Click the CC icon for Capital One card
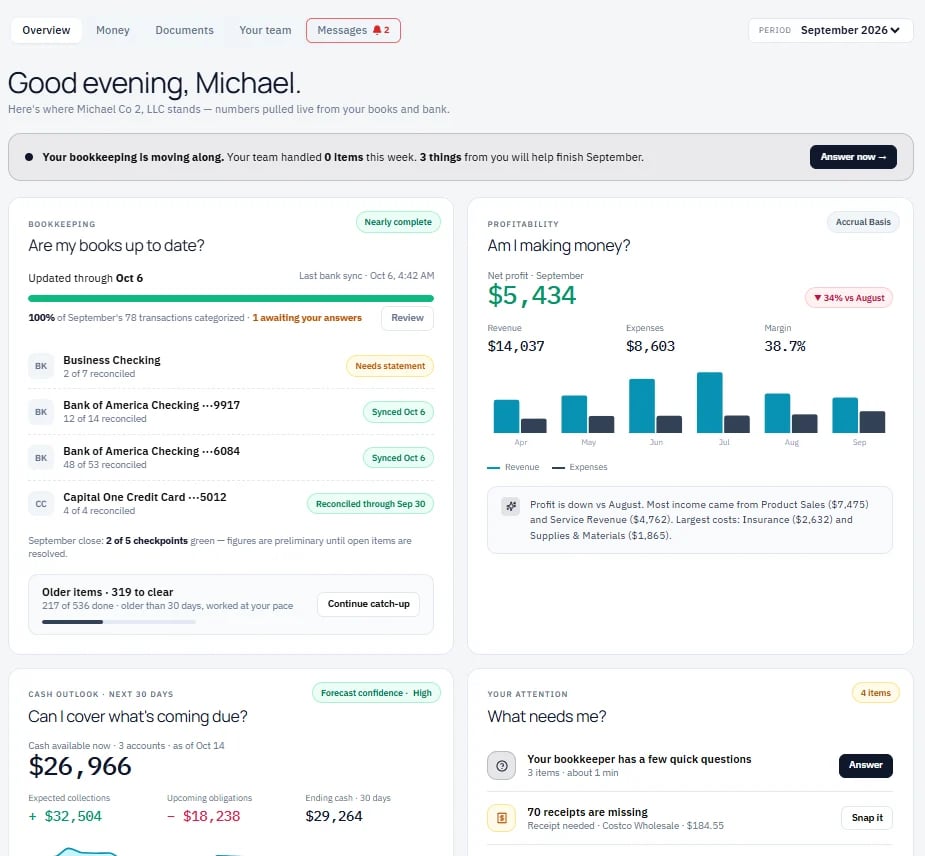Viewport: 925px width, 856px height. [41, 504]
